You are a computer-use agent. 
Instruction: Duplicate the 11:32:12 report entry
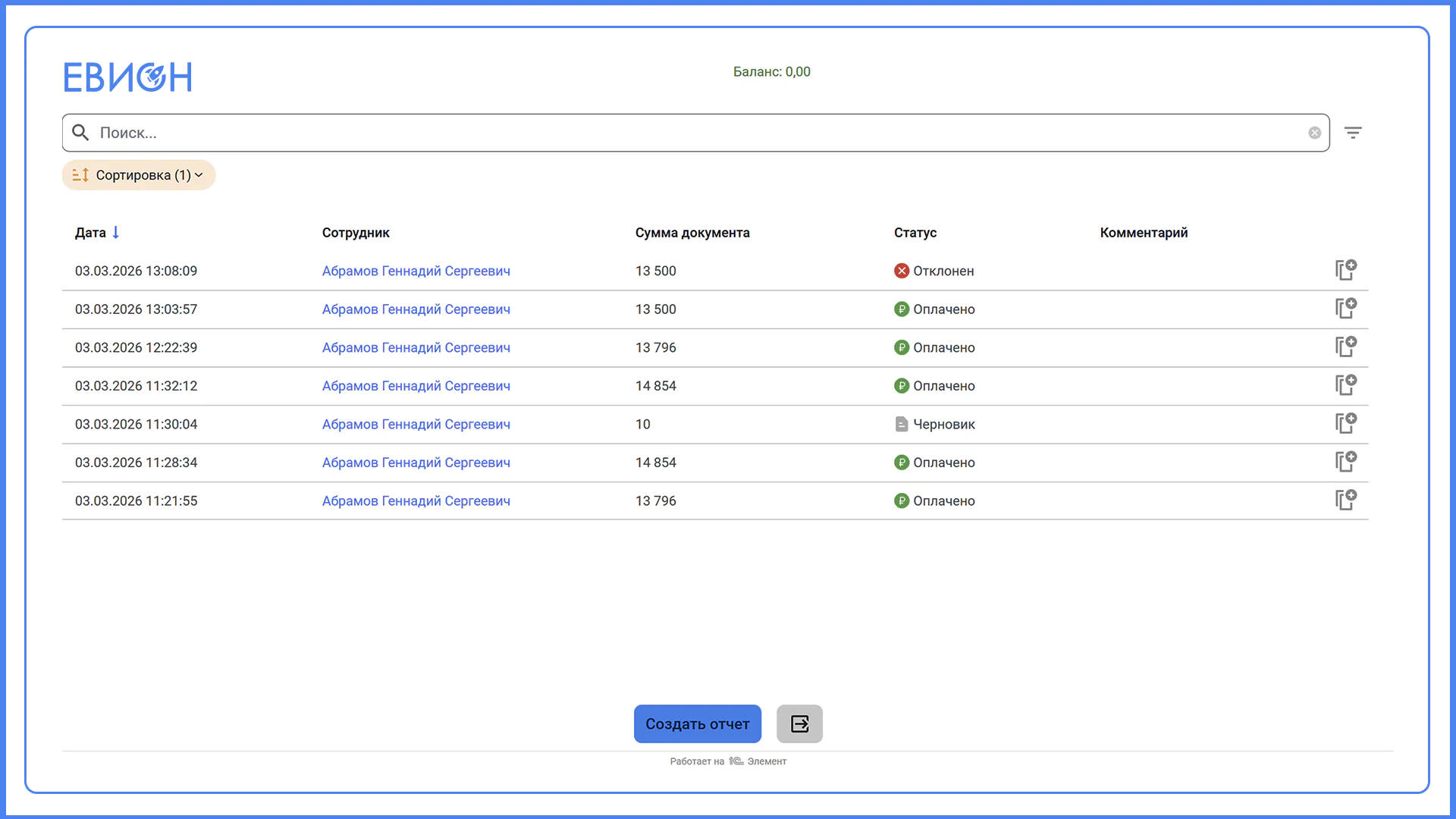pyautogui.click(x=1346, y=385)
